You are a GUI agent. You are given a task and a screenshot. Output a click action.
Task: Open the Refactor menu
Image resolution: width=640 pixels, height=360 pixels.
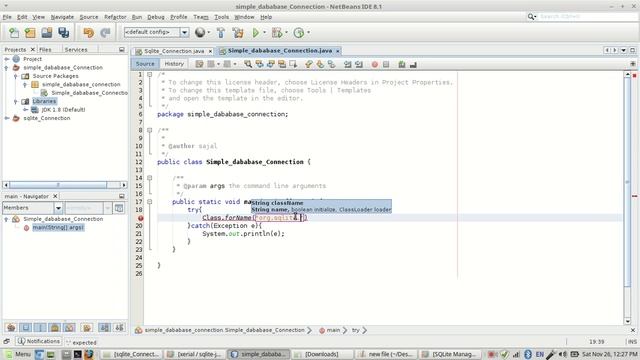[115, 17]
